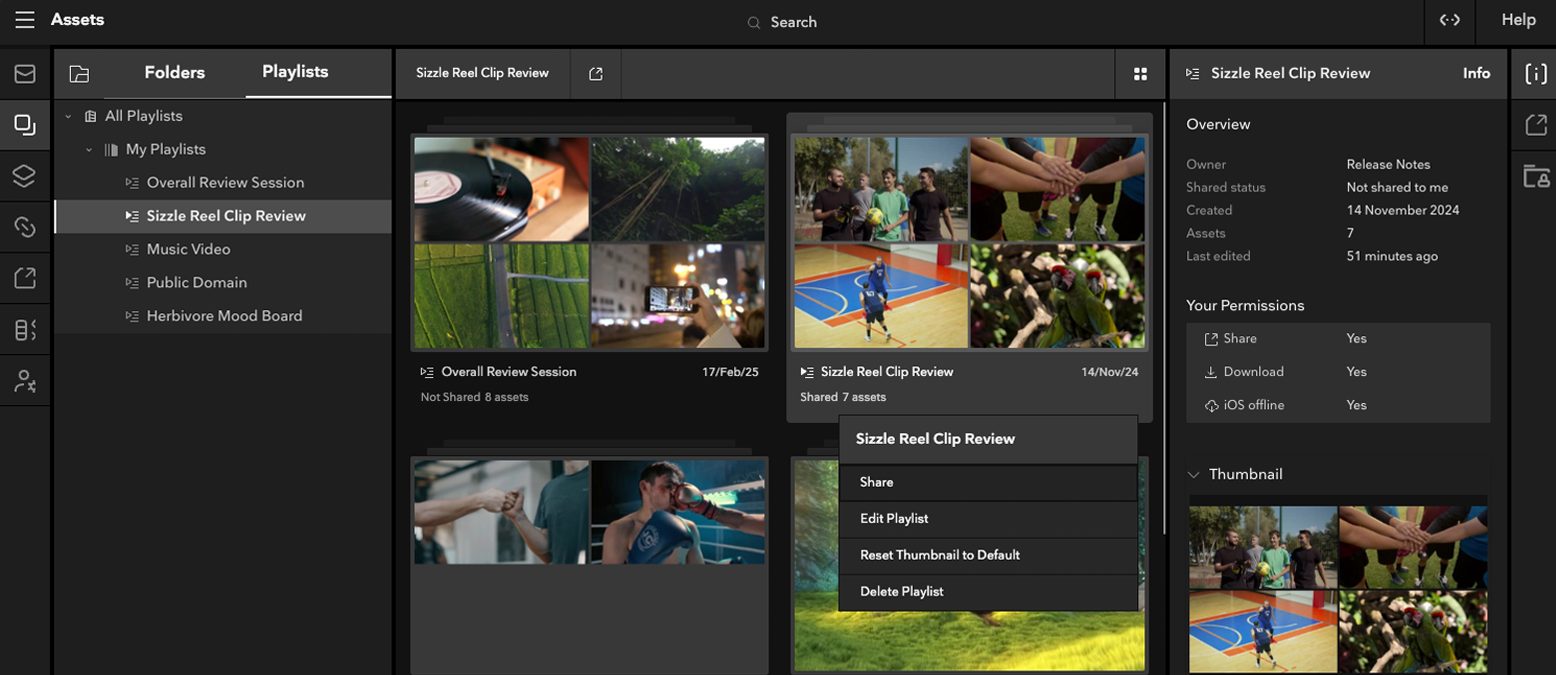Collapse the My Playlists tree node
The width and height of the screenshot is (1556, 675).
[89, 150]
